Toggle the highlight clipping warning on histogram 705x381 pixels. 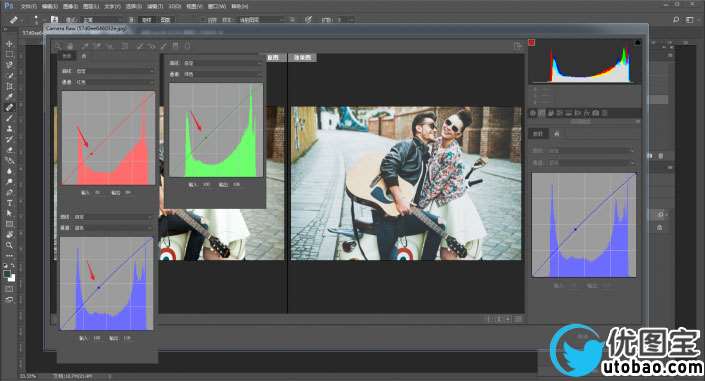(637, 42)
